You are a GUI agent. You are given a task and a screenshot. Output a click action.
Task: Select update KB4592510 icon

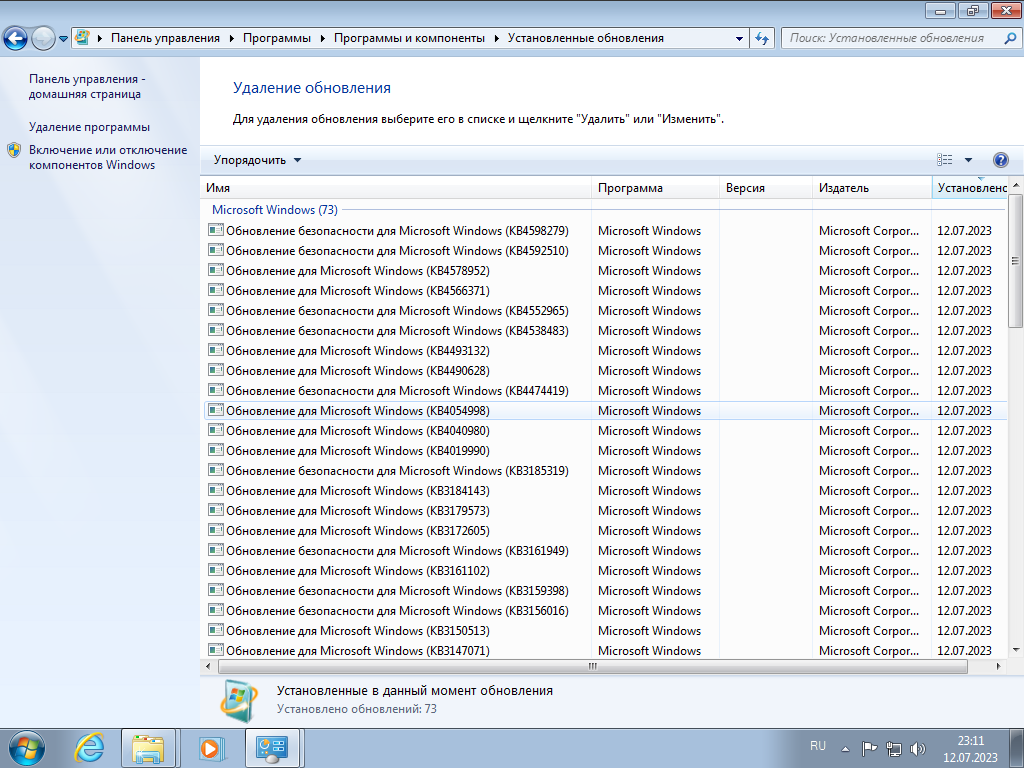point(216,250)
